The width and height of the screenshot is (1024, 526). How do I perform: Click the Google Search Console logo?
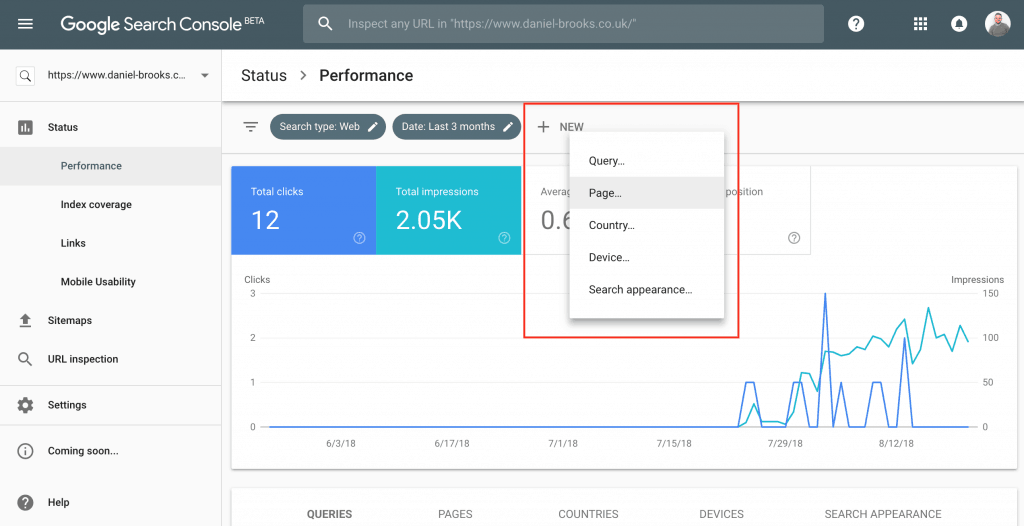[x=163, y=24]
